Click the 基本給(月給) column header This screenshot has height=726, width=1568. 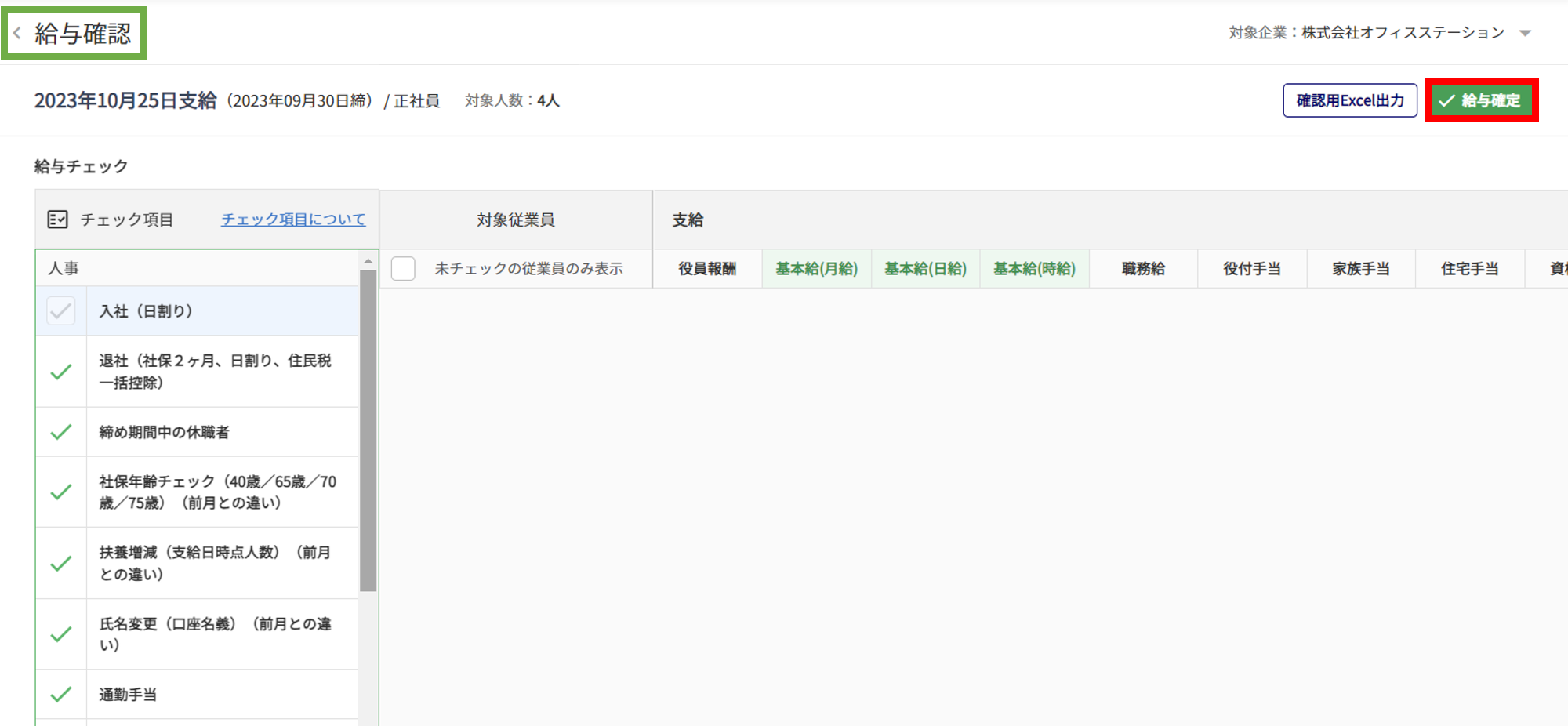pos(817,269)
